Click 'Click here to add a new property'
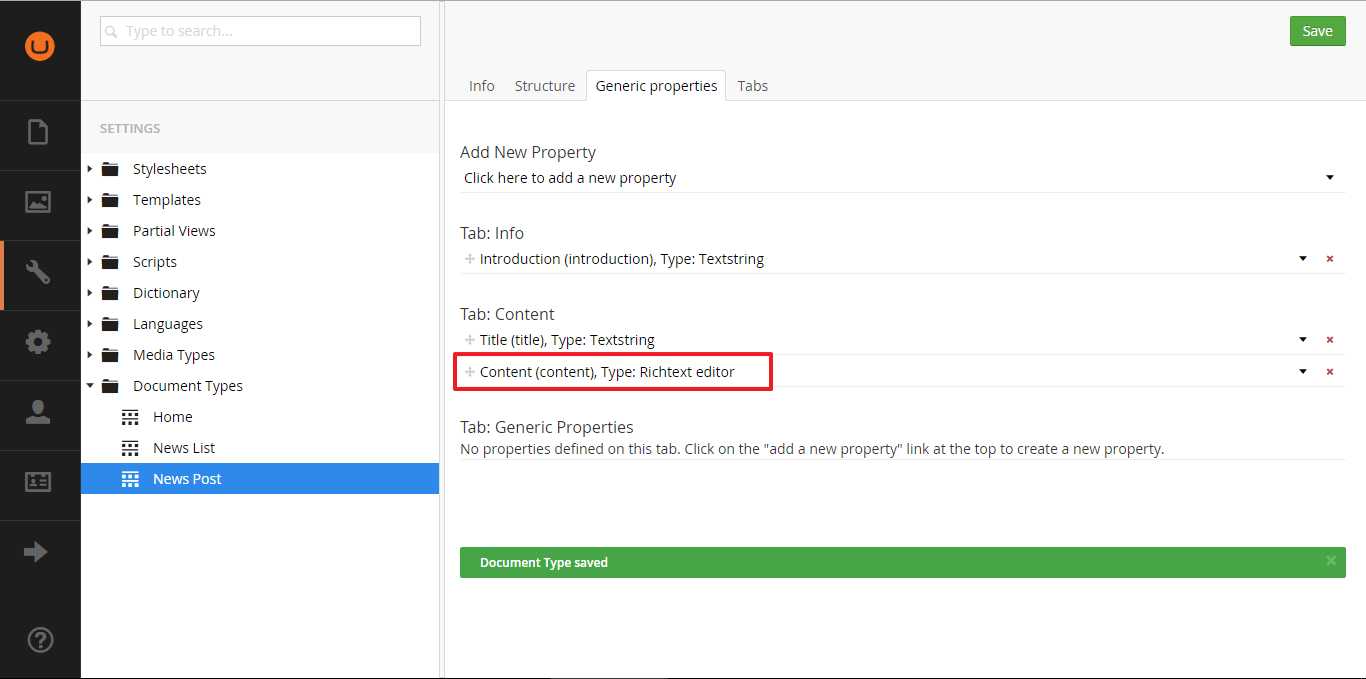This screenshot has width=1366, height=679. click(x=570, y=178)
